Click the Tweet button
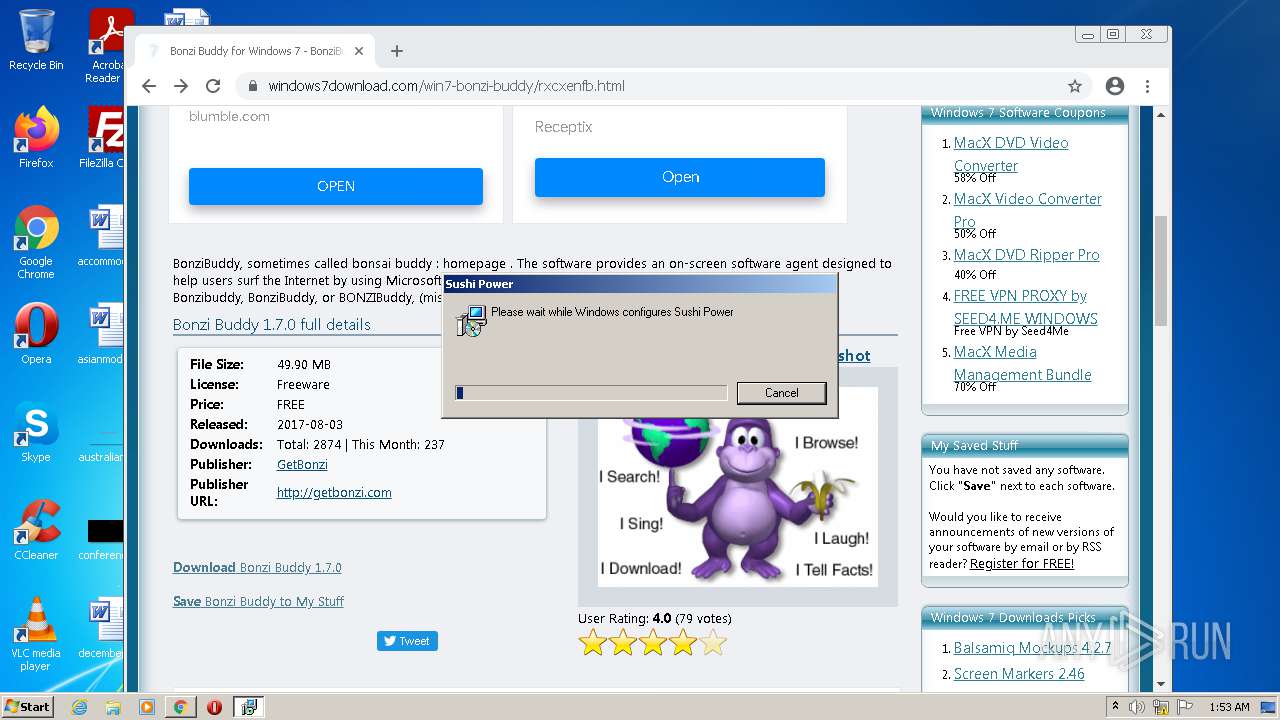Screen dimensions: 1280x720 (407, 641)
